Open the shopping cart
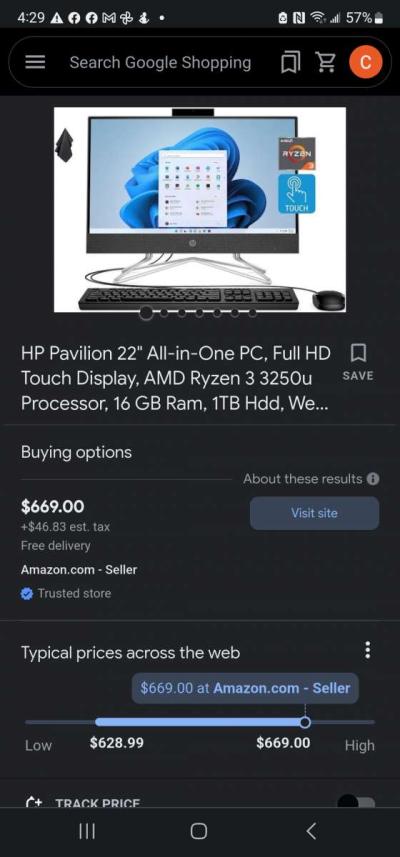The image size is (400, 857). pos(326,62)
